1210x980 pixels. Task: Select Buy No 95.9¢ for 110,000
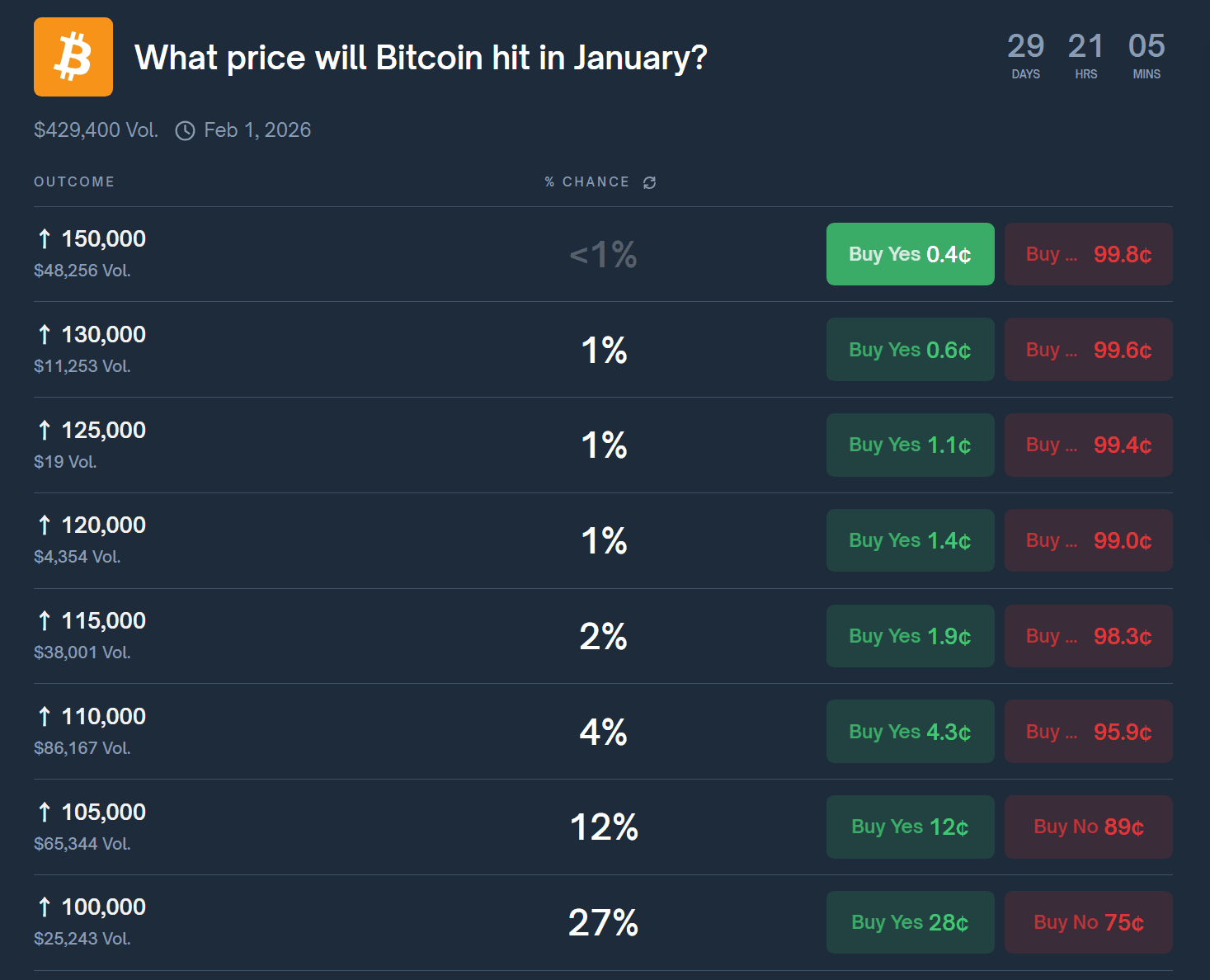[1088, 732]
